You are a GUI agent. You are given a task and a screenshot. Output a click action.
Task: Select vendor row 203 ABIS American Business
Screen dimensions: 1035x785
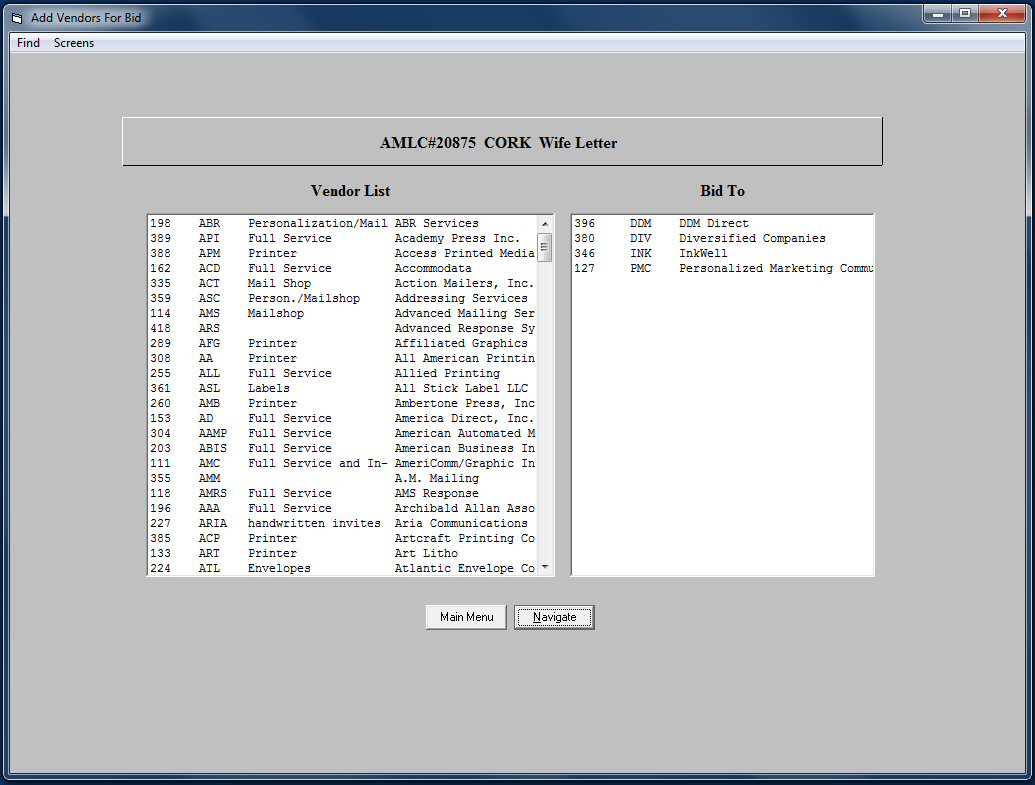343,448
